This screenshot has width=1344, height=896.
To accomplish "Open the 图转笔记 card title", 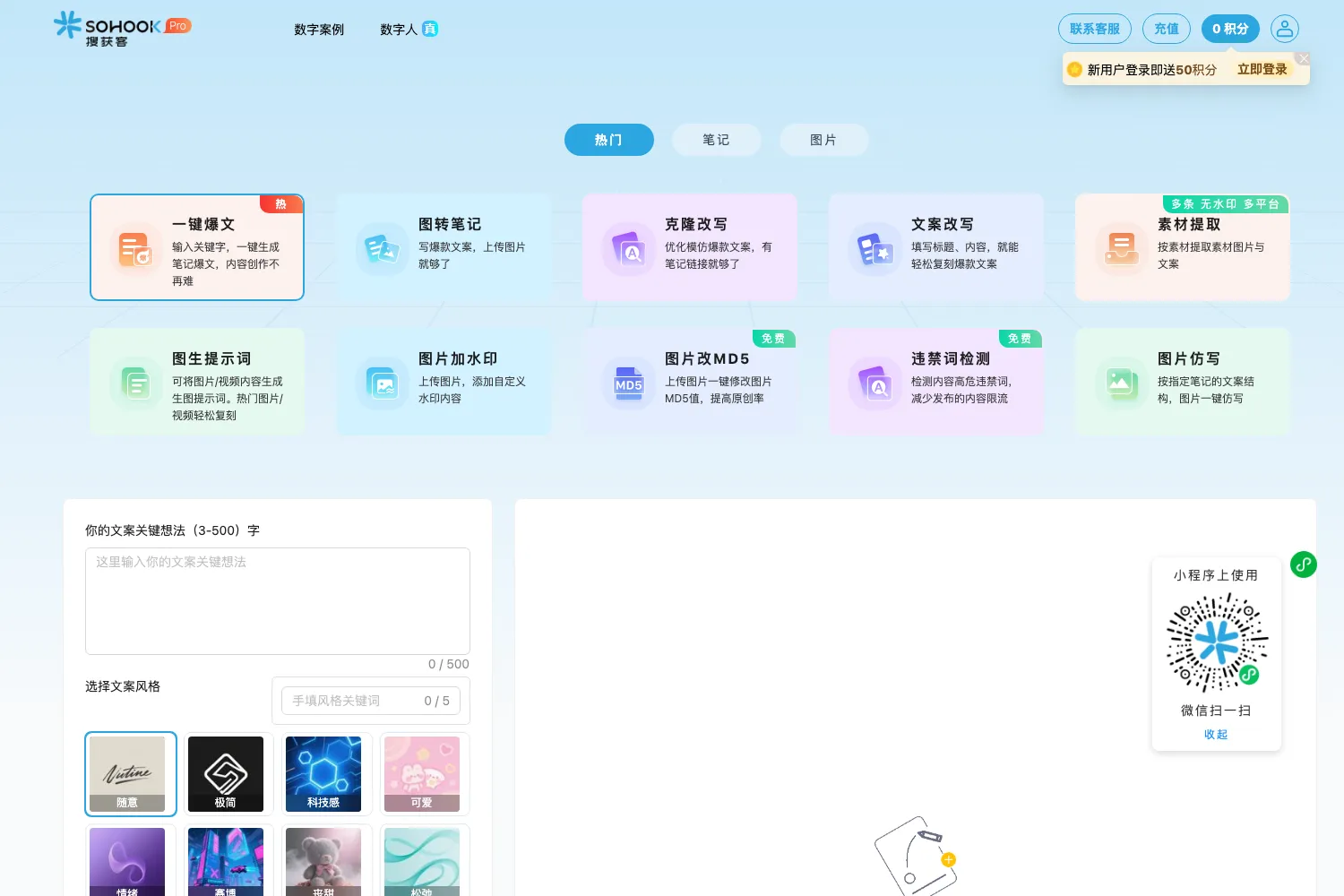I will [450, 224].
